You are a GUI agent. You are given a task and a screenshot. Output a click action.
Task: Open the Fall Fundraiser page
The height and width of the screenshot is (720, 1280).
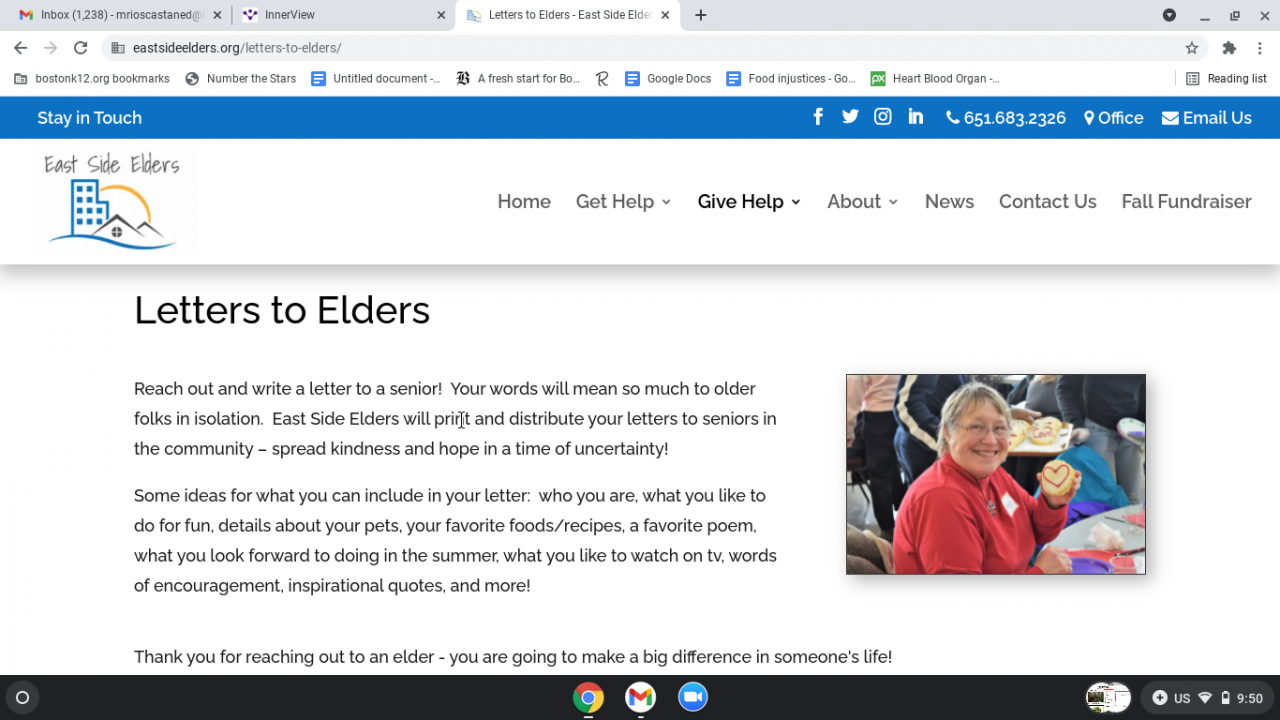click(1186, 201)
